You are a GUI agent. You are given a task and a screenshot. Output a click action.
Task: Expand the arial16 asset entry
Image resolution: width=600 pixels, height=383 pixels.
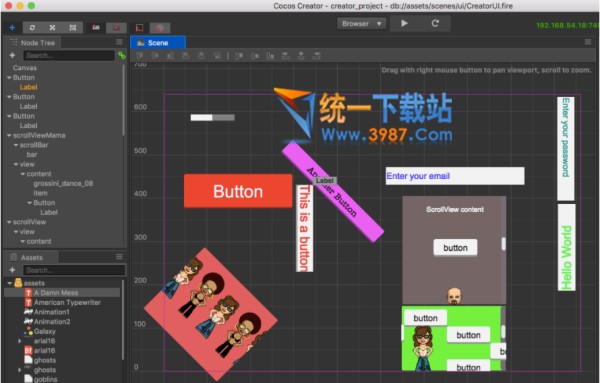point(20,341)
